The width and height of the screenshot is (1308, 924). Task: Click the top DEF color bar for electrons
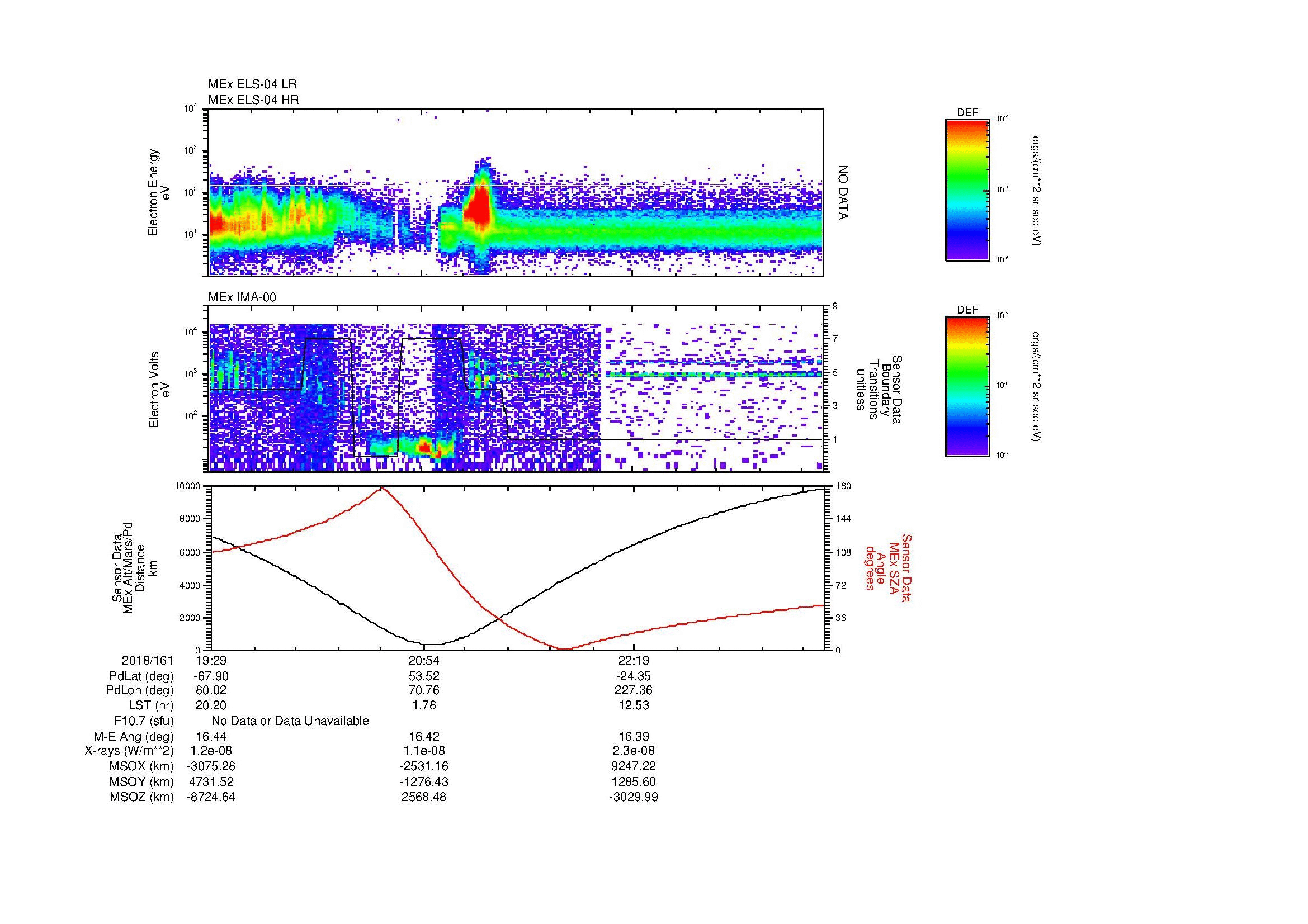tap(967, 189)
